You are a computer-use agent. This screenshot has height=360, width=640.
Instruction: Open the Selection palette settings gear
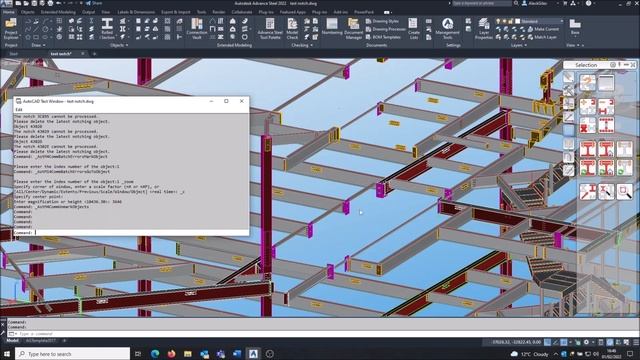coord(613,65)
